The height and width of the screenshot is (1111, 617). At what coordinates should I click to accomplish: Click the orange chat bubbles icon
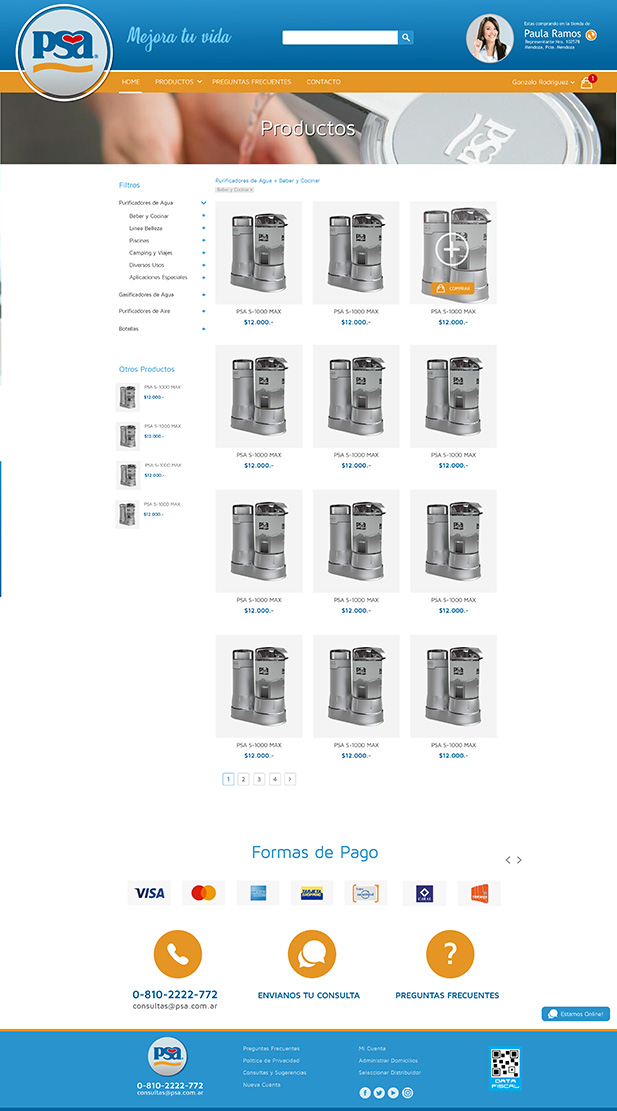(312, 954)
